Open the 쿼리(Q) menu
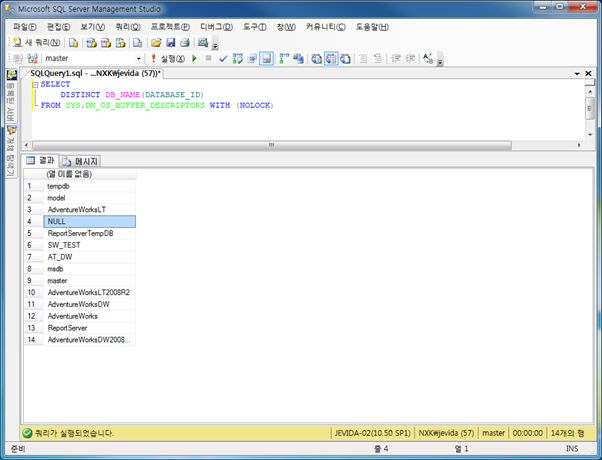Image resolution: width=602 pixels, height=460 pixels. [x=128, y=27]
